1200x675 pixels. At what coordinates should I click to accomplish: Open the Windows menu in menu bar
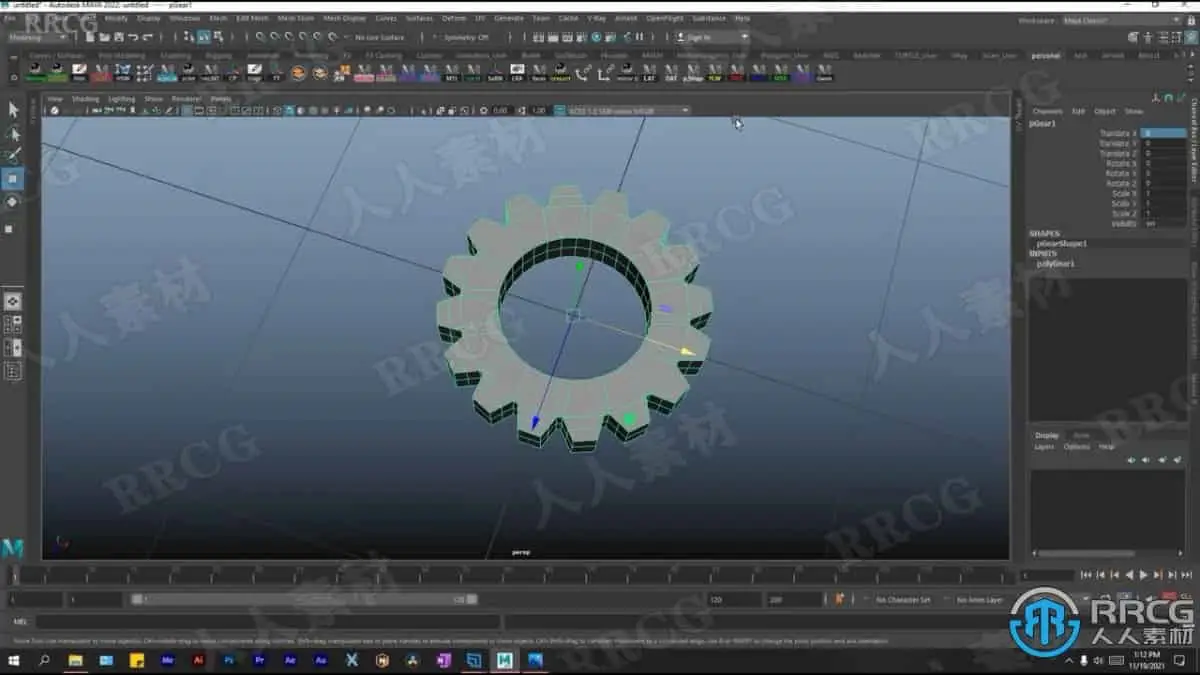(x=184, y=18)
